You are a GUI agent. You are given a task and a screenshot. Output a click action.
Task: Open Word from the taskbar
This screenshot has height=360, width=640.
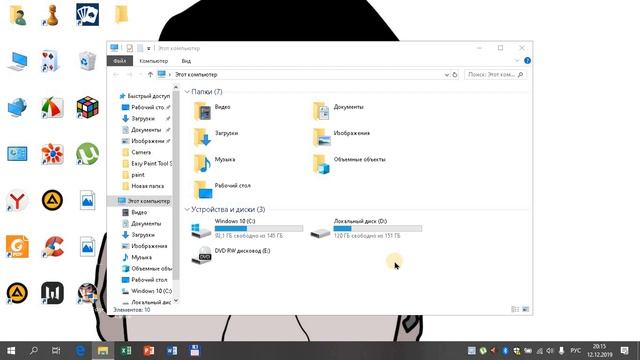click(172, 351)
